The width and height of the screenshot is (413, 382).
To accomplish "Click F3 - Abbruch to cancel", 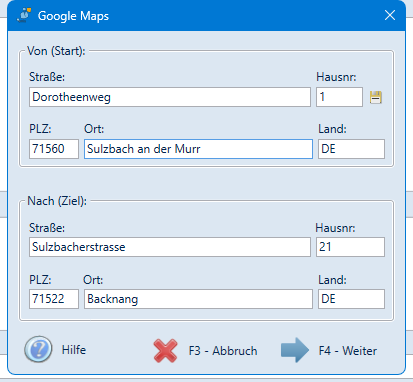I will [223, 351].
